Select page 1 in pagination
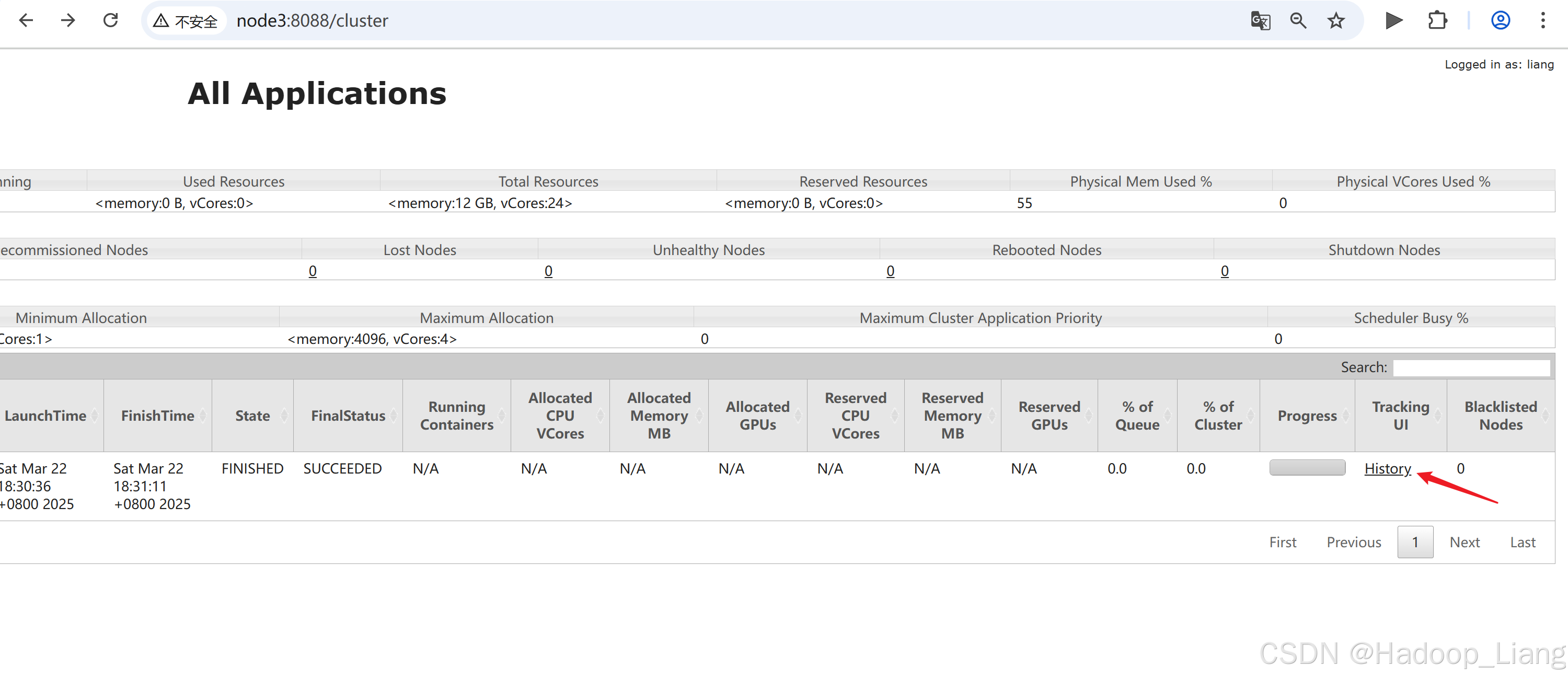Image resolution: width=1568 pixels, height=680 pixels. pyautogui.click(x=1415, y=542)
